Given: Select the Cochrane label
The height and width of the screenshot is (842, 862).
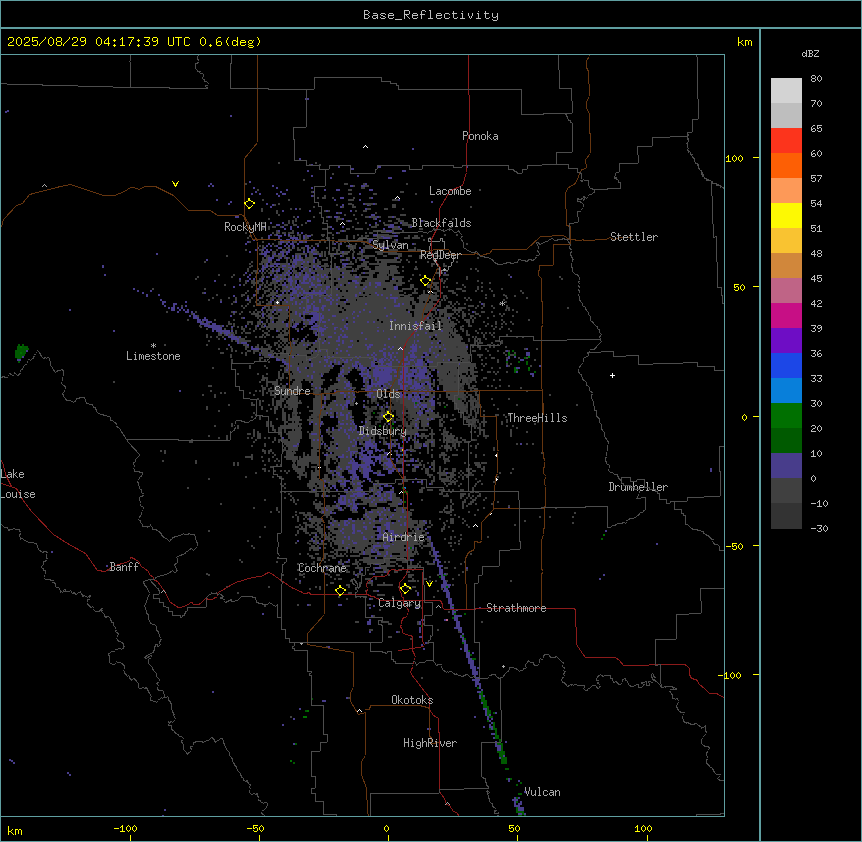Looking at the screenshot, I should click(x=322, y=568).
